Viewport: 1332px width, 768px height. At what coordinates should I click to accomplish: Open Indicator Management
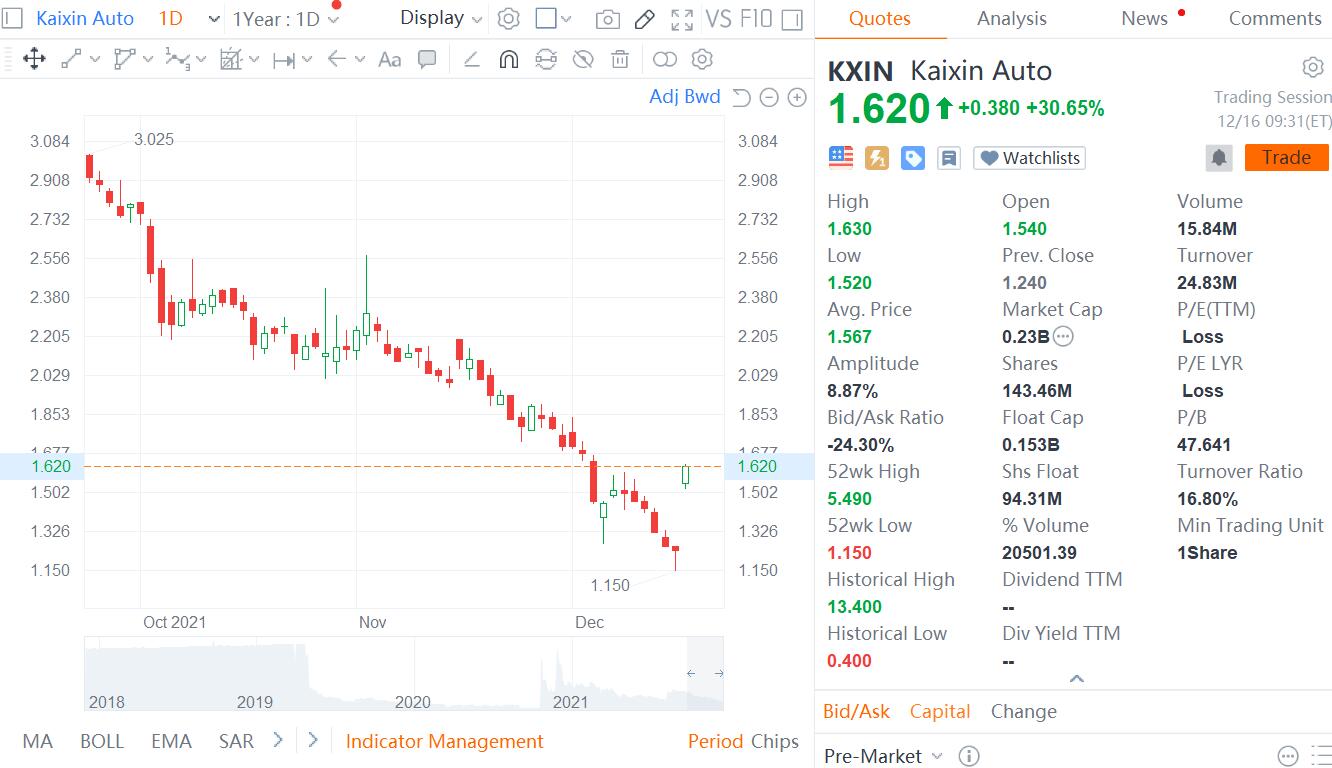[444, 741]
